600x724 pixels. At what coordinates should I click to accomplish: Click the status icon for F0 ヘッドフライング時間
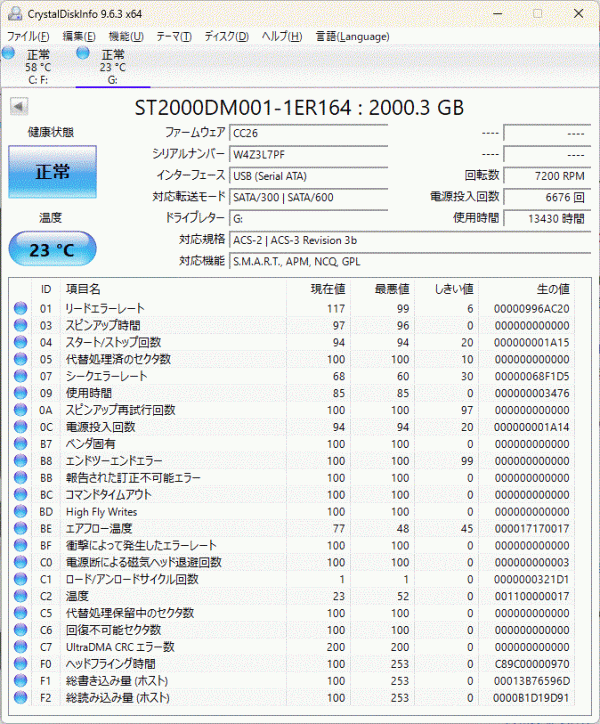20,664
